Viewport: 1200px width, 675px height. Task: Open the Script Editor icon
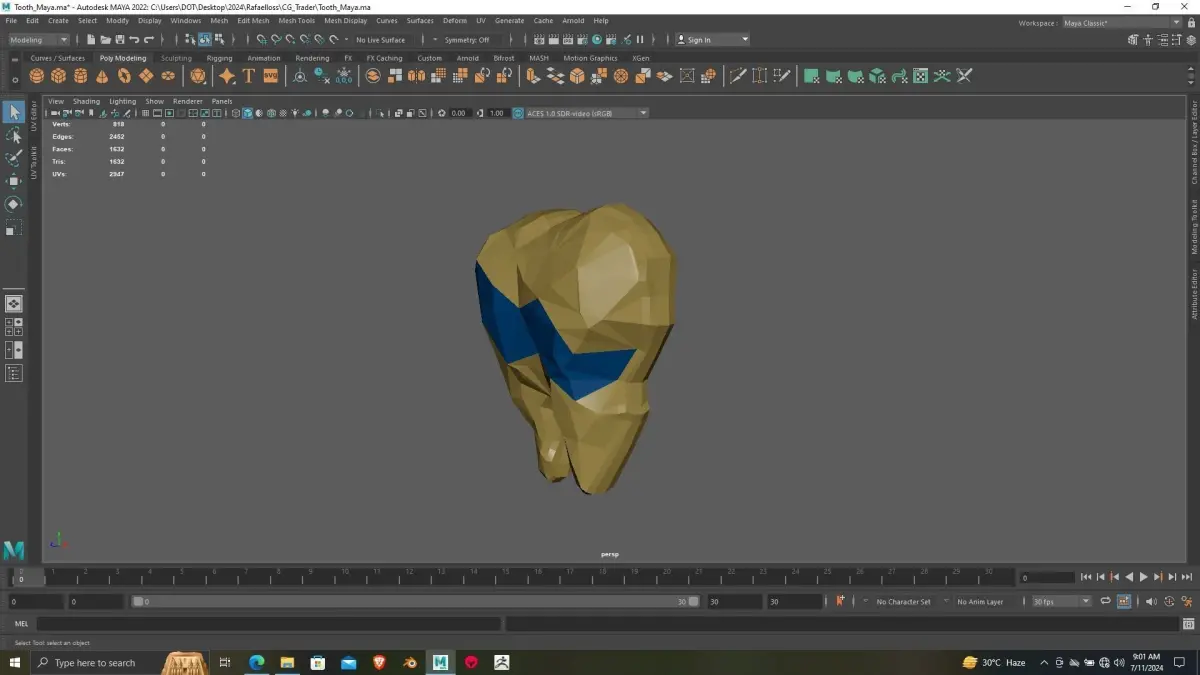(x=1188, y=623)
